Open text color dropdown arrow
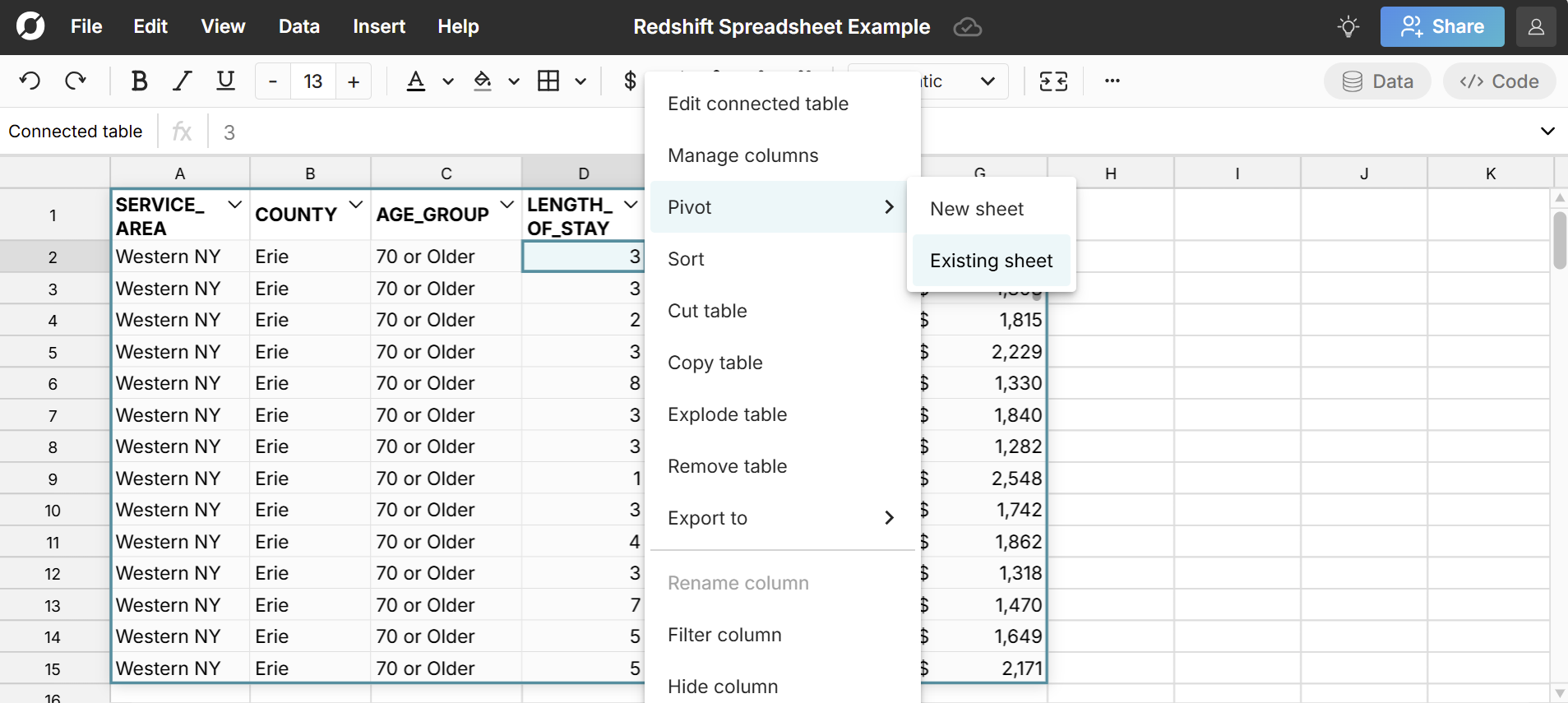This screenshot has height=703, width=1568. [x=448, y=81]
